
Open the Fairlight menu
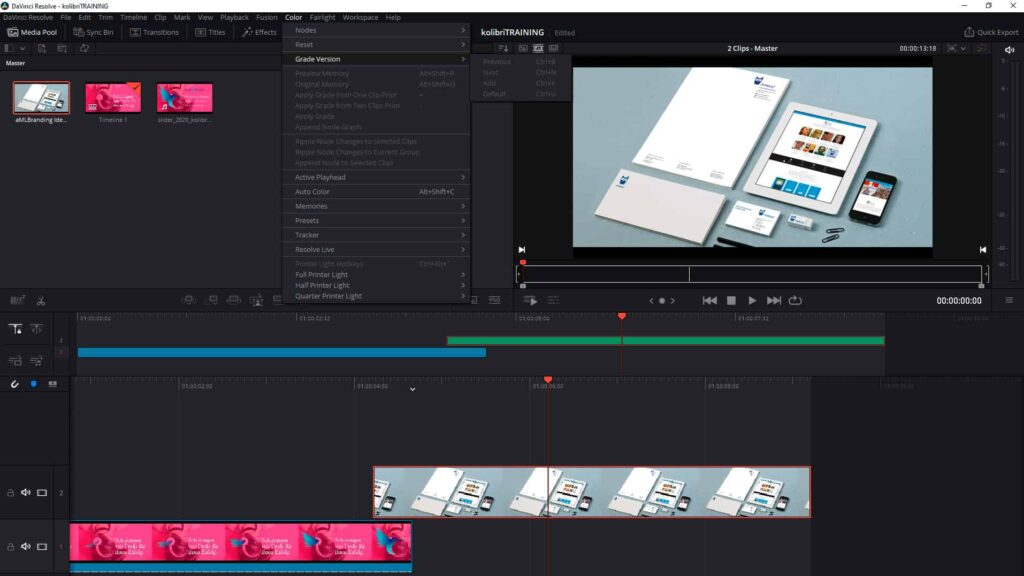[x=322, y=17]
